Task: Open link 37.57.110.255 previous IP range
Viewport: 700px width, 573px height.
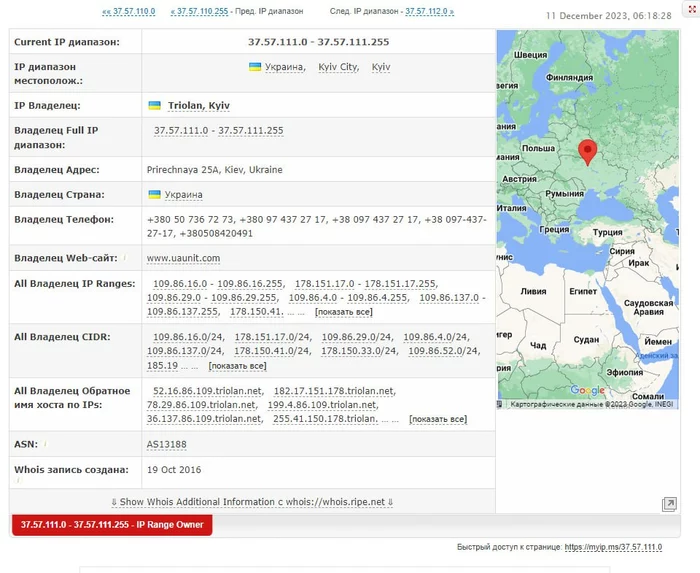Action: [199, 11]
